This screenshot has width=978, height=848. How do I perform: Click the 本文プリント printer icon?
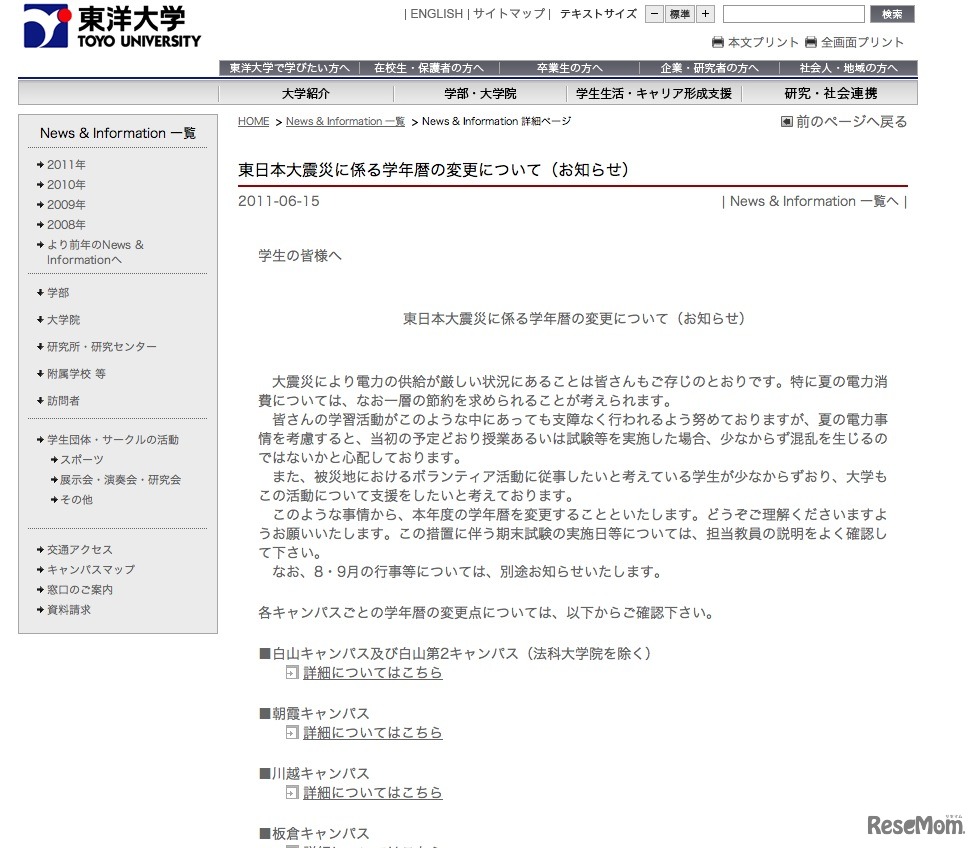[x=719, y=41]
